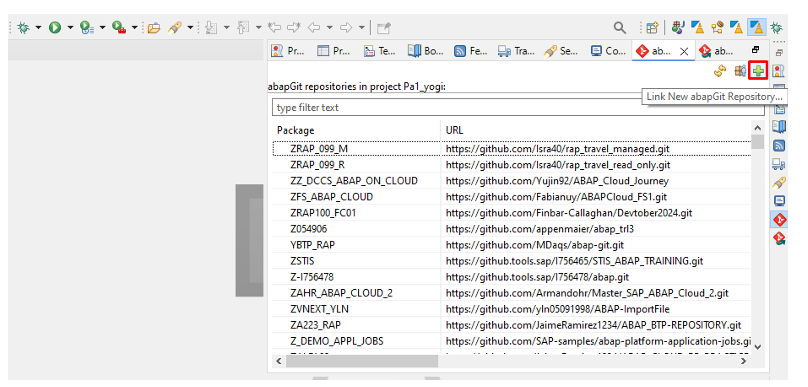Click in the type filter text field
This screenshot has height=387, width=808.
(x=518, y=108)
